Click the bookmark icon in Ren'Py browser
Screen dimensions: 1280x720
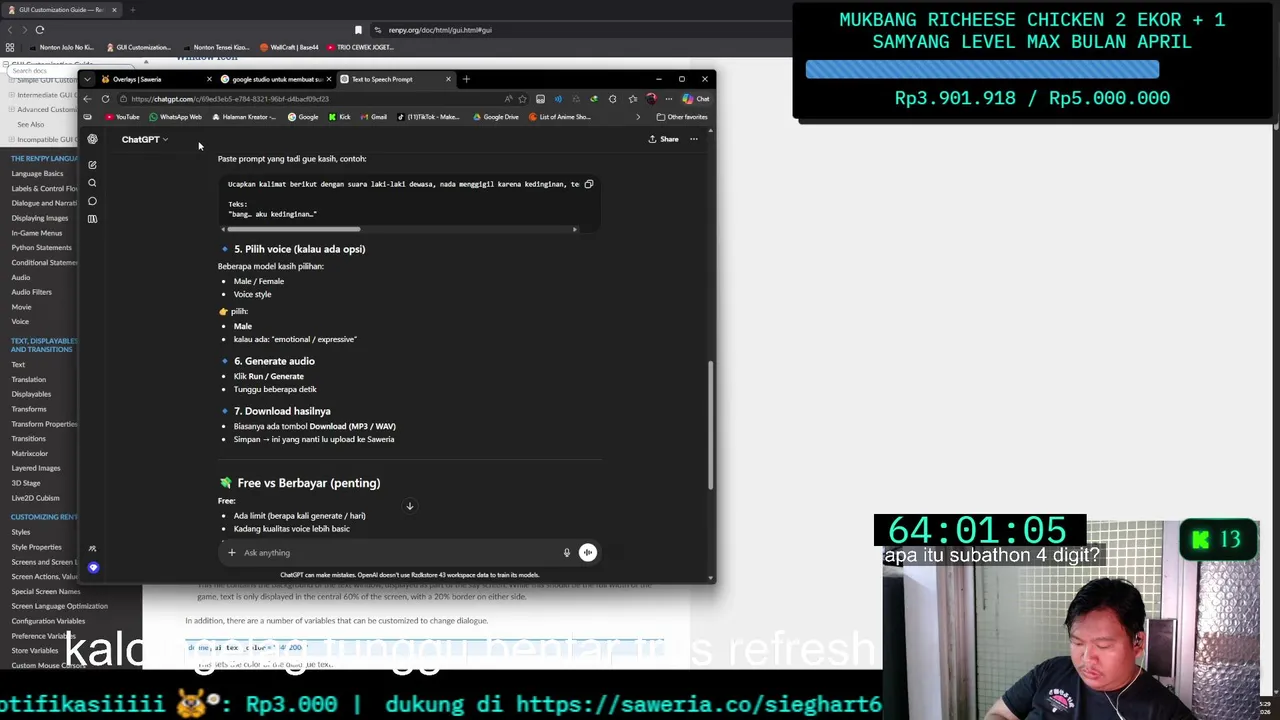[358, 30]
